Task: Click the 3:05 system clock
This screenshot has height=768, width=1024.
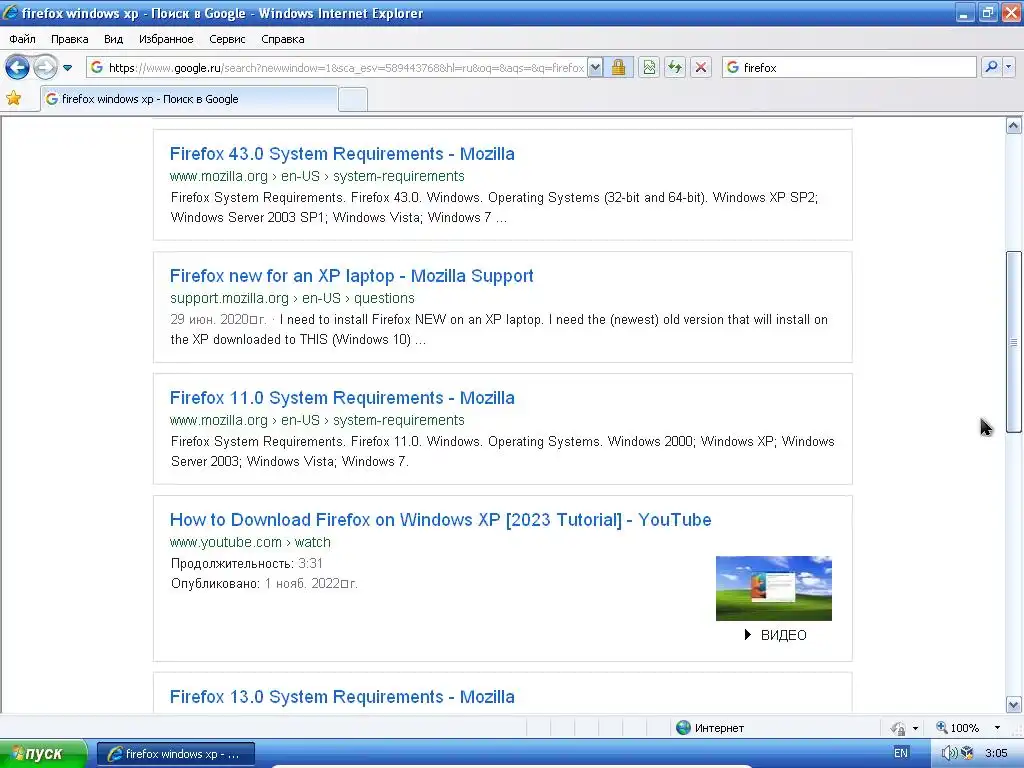Action: 996,753
